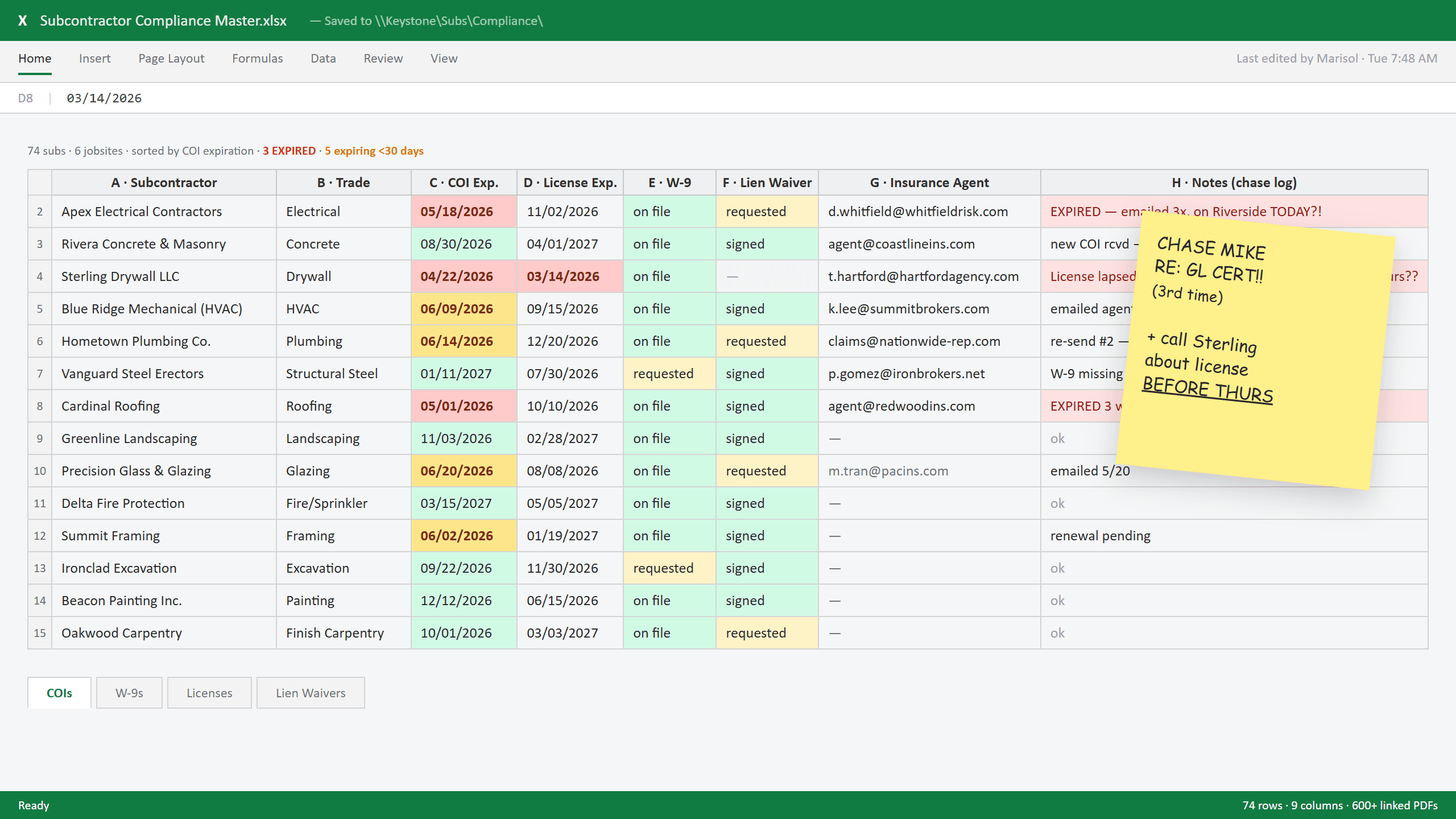Click the Excel X logo icon
This screenshot has width=1456, height=819.
[22, 20]
